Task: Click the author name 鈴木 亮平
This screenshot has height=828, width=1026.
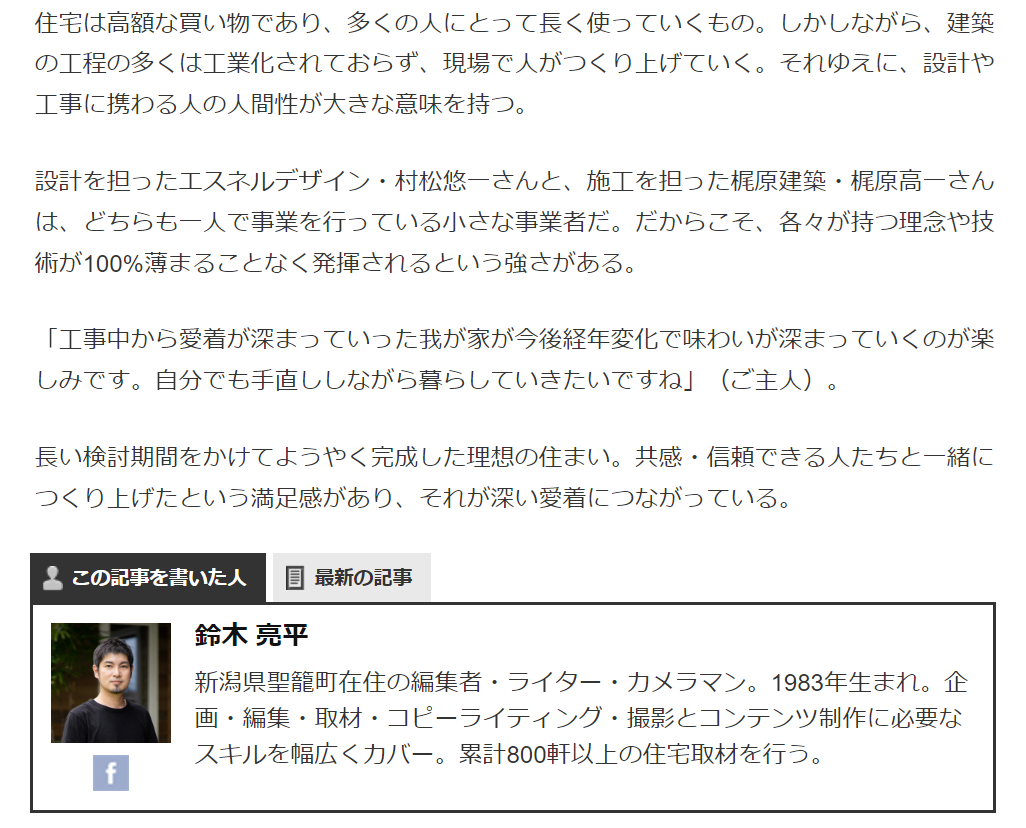Action: click(x=251, y=635)
